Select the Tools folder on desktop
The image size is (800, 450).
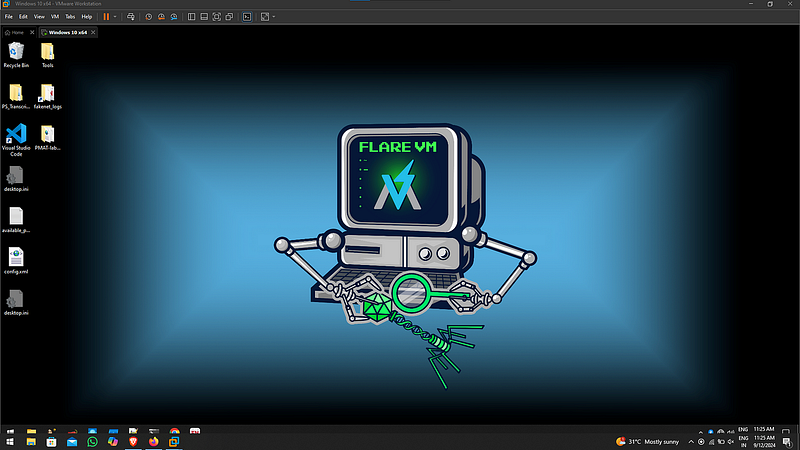click(x=47, y=55)
